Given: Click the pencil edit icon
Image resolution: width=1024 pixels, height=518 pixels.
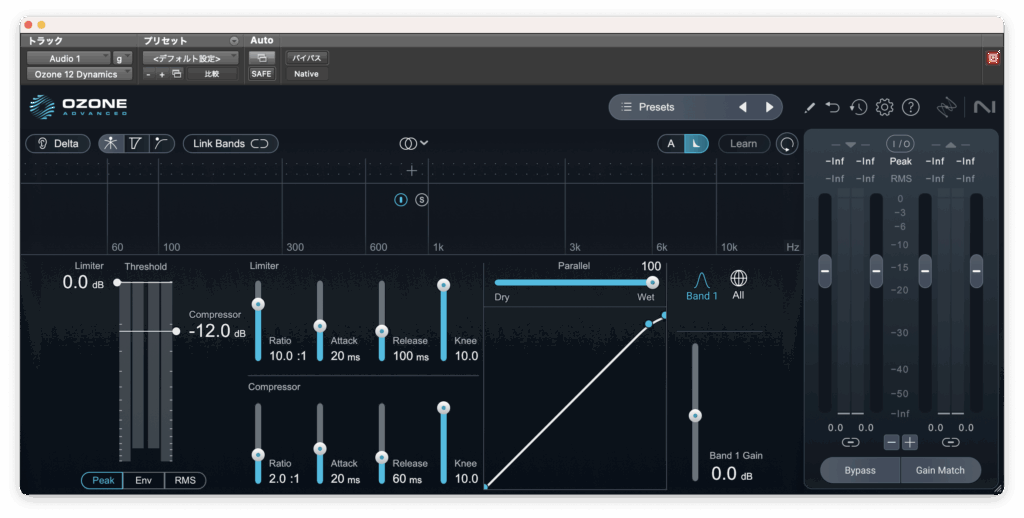Looking at the screenshot, I should (x=809, y=107).
